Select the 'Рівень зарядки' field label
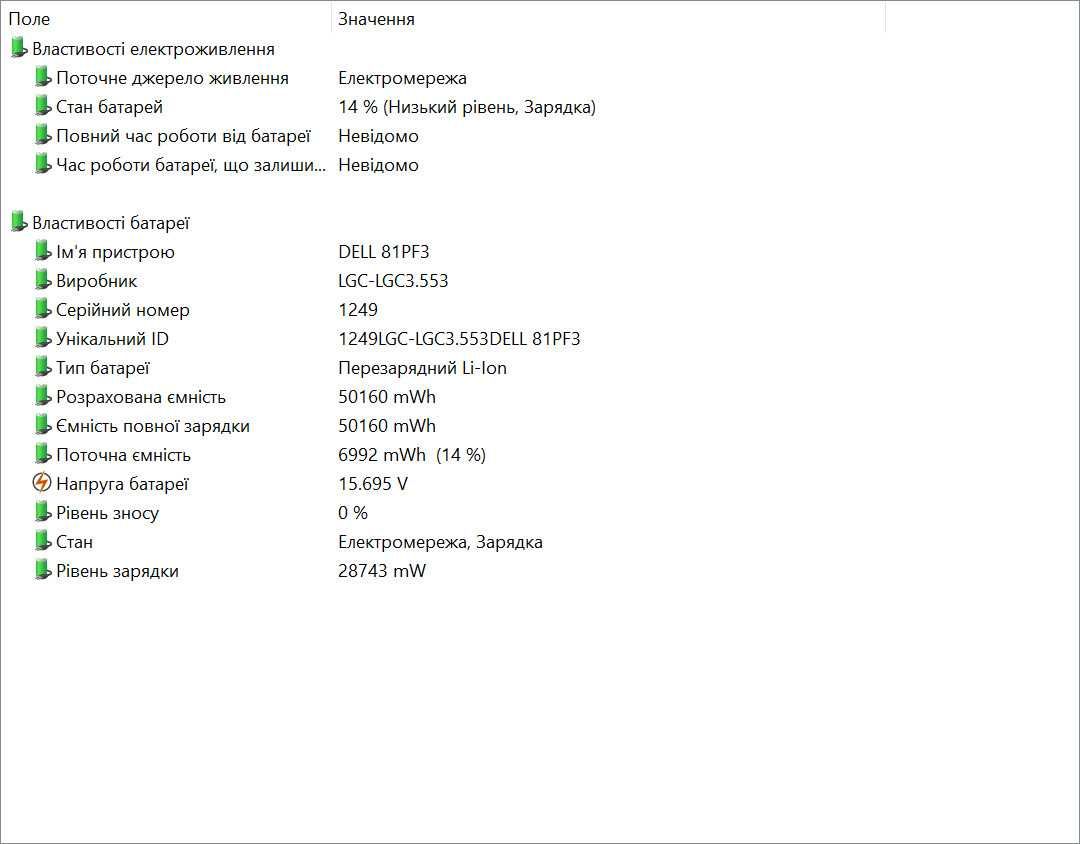The height and width of the screenshot is (844, 1080). (x=117, y=570)
